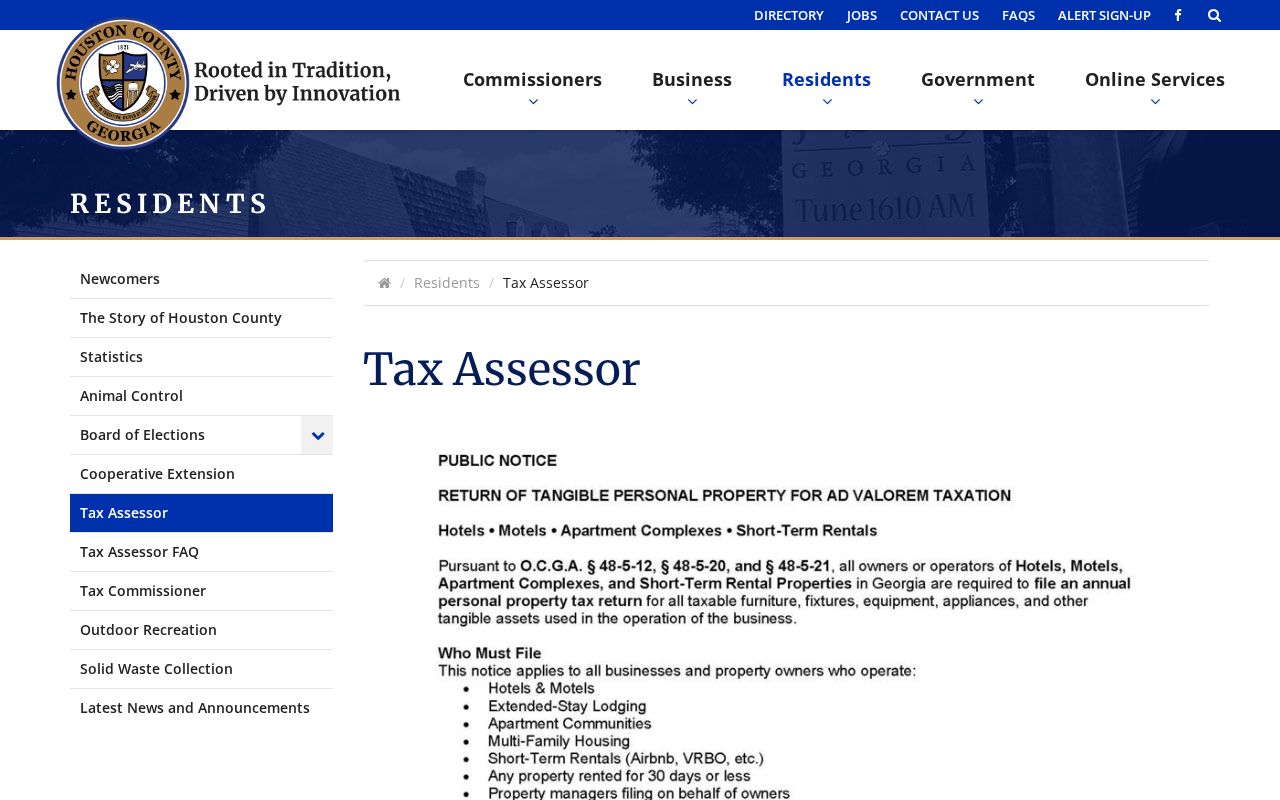Viewport: 1280px width, 800px height.
Task: Open the Government main menu
Action: tap(978, 79)
